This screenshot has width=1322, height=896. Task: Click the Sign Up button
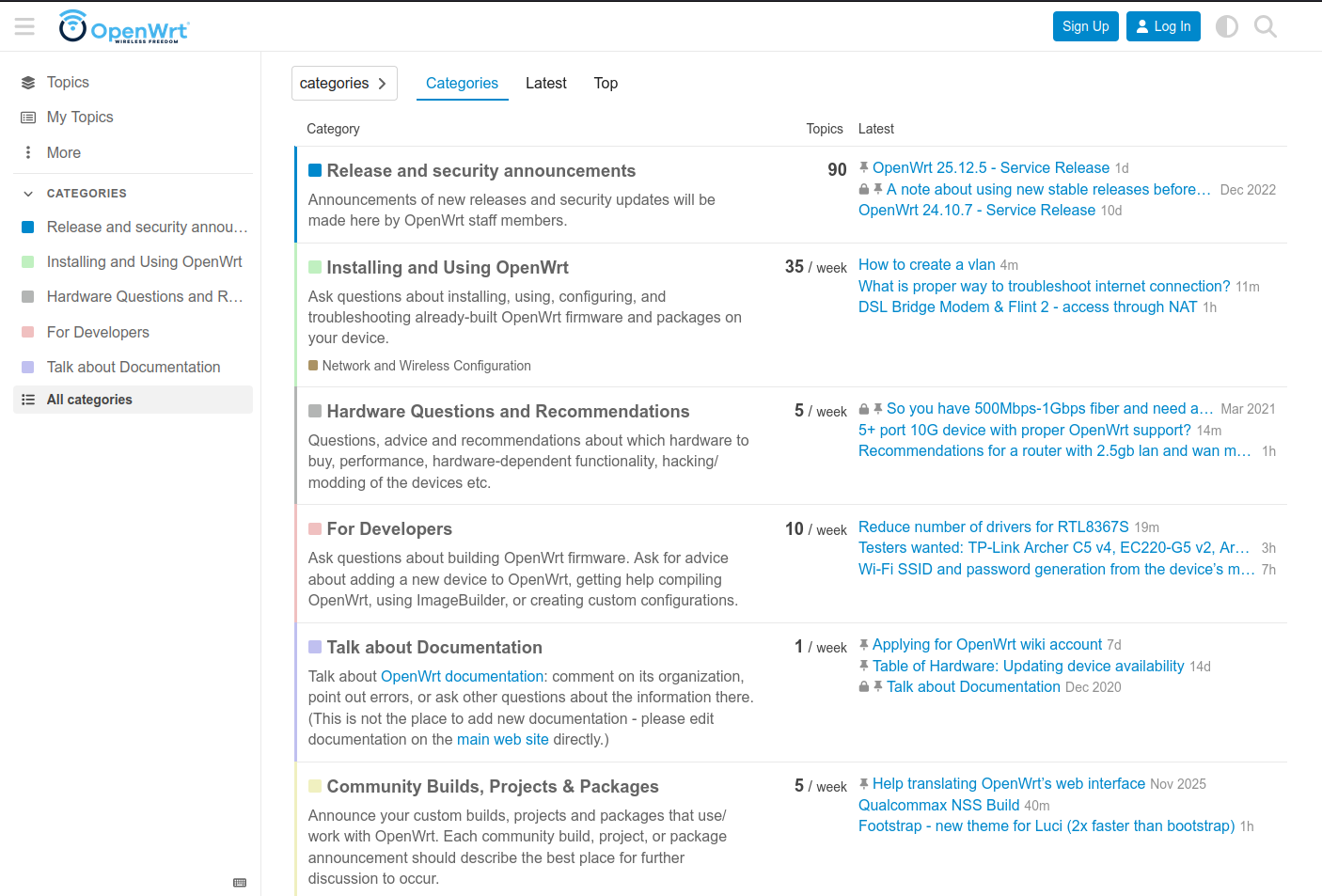tap(1085, 26)
